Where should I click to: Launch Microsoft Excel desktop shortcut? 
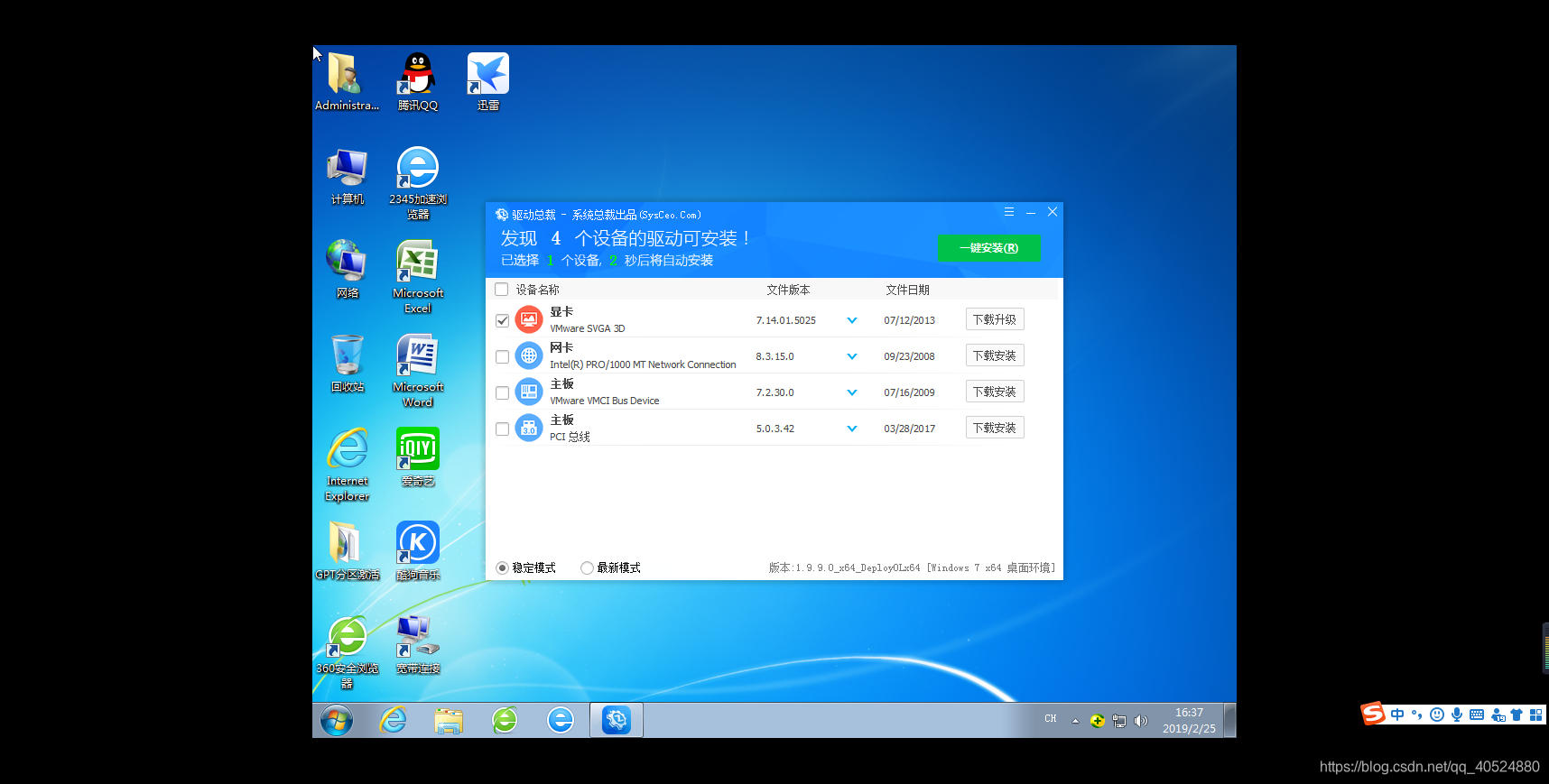(x=417, y=276)
